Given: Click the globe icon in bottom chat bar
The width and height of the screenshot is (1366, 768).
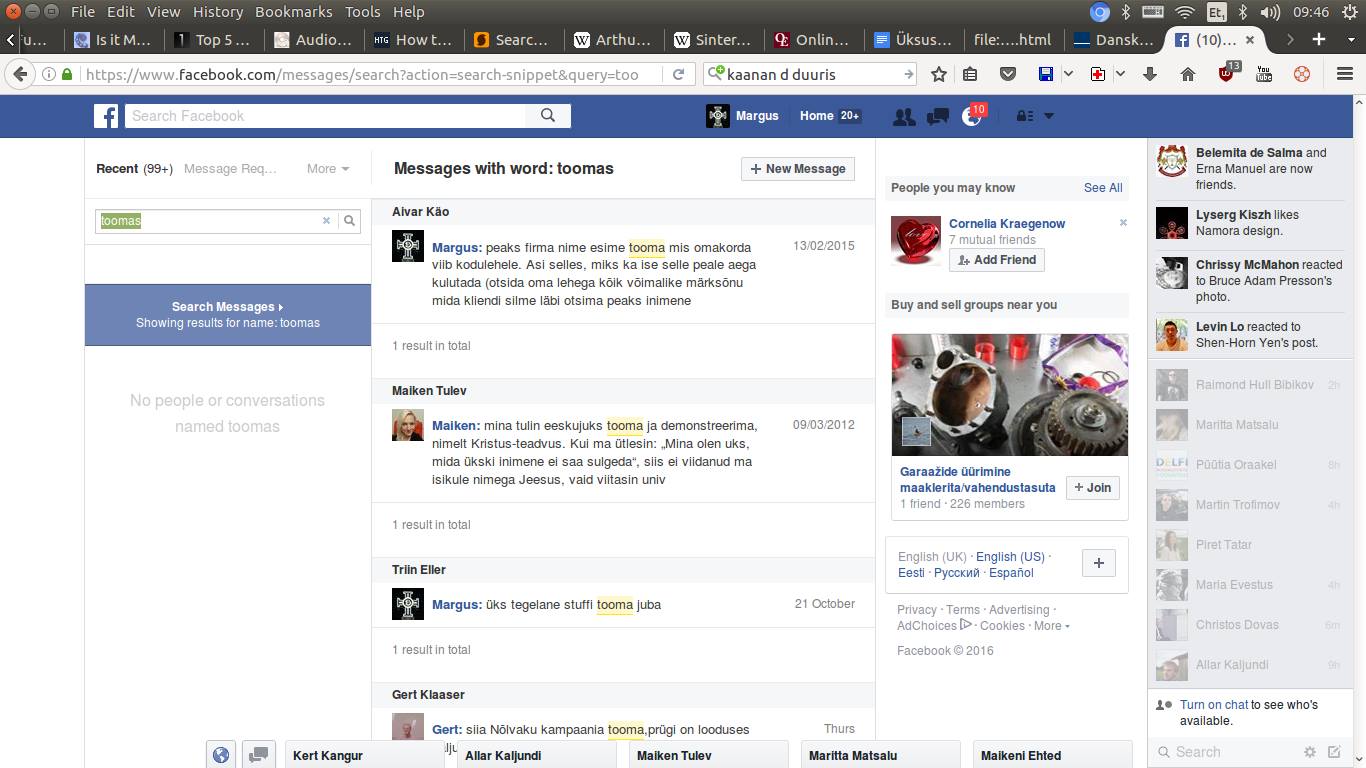Looking at the screenshot, I should click(221, 756).
